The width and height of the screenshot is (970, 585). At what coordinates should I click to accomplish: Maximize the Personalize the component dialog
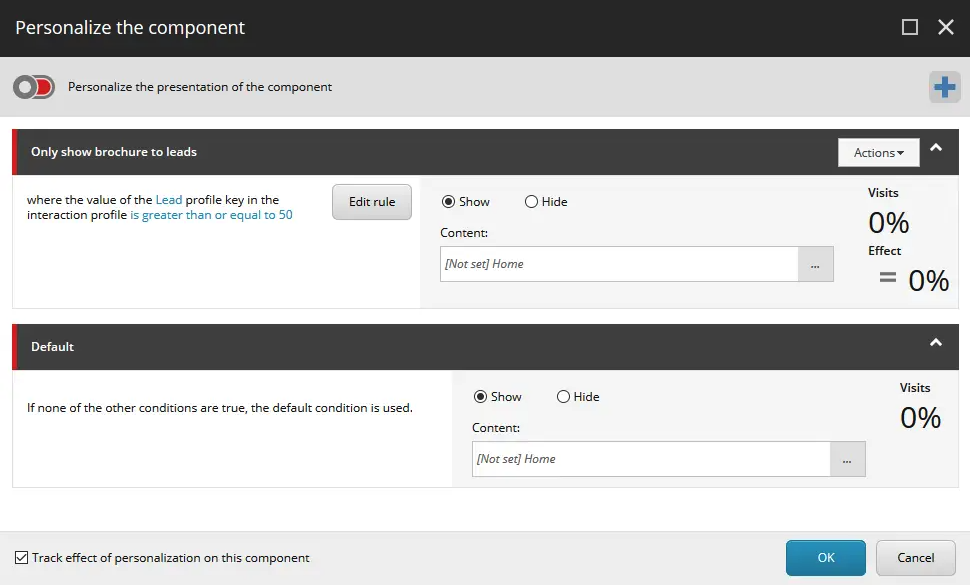tap(910, 27)
